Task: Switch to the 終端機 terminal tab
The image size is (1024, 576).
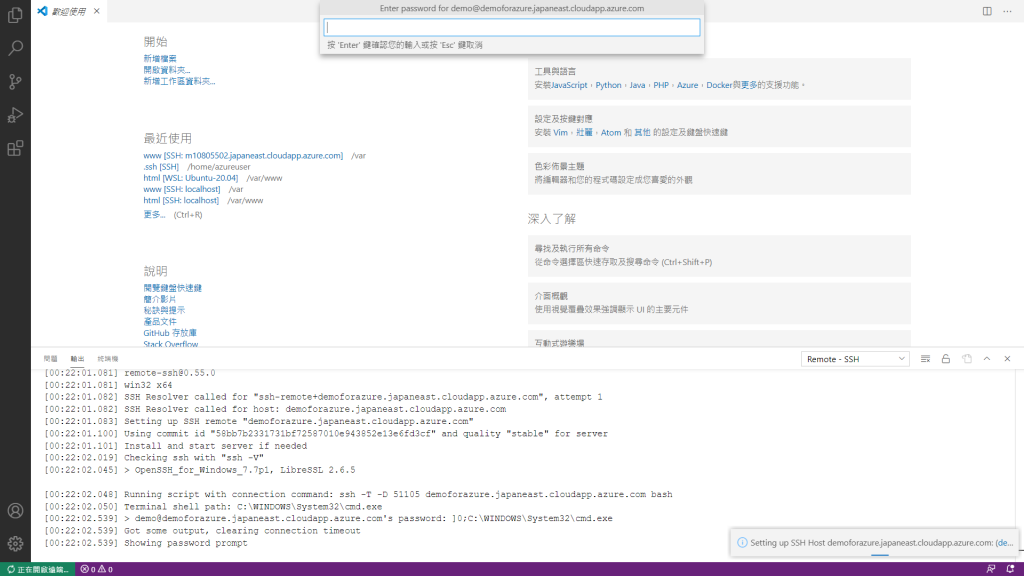Action: coord(108,359)
